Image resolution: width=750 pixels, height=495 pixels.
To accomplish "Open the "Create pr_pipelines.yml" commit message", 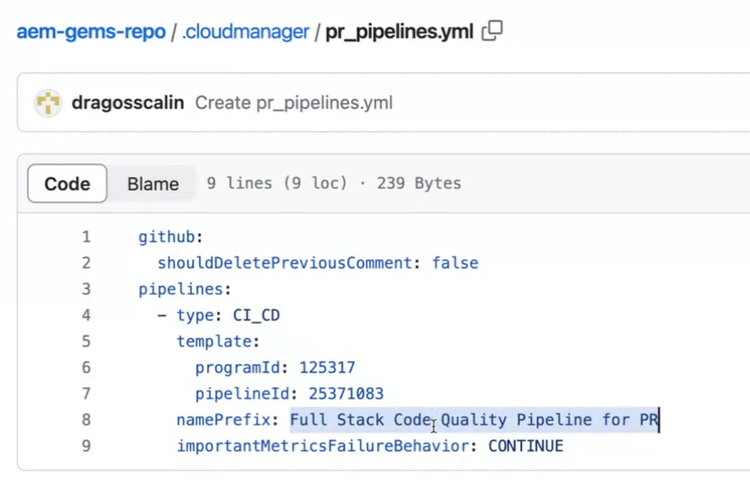I will [x=294, y=103].
